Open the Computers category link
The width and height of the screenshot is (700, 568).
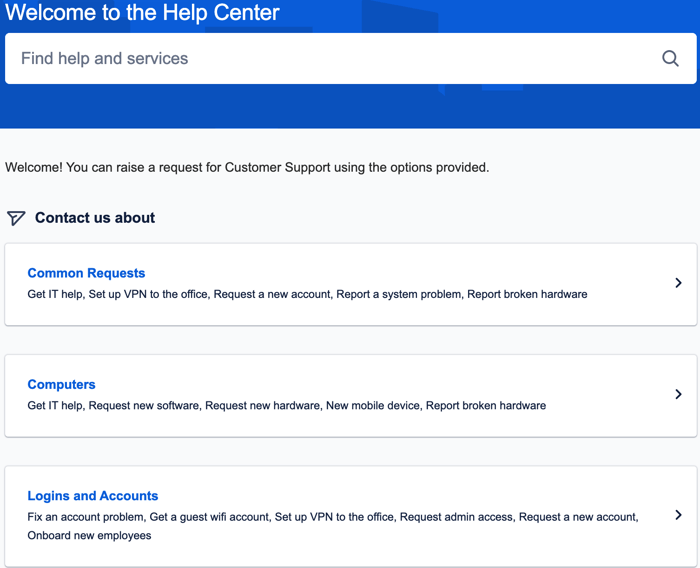(61, 384)
